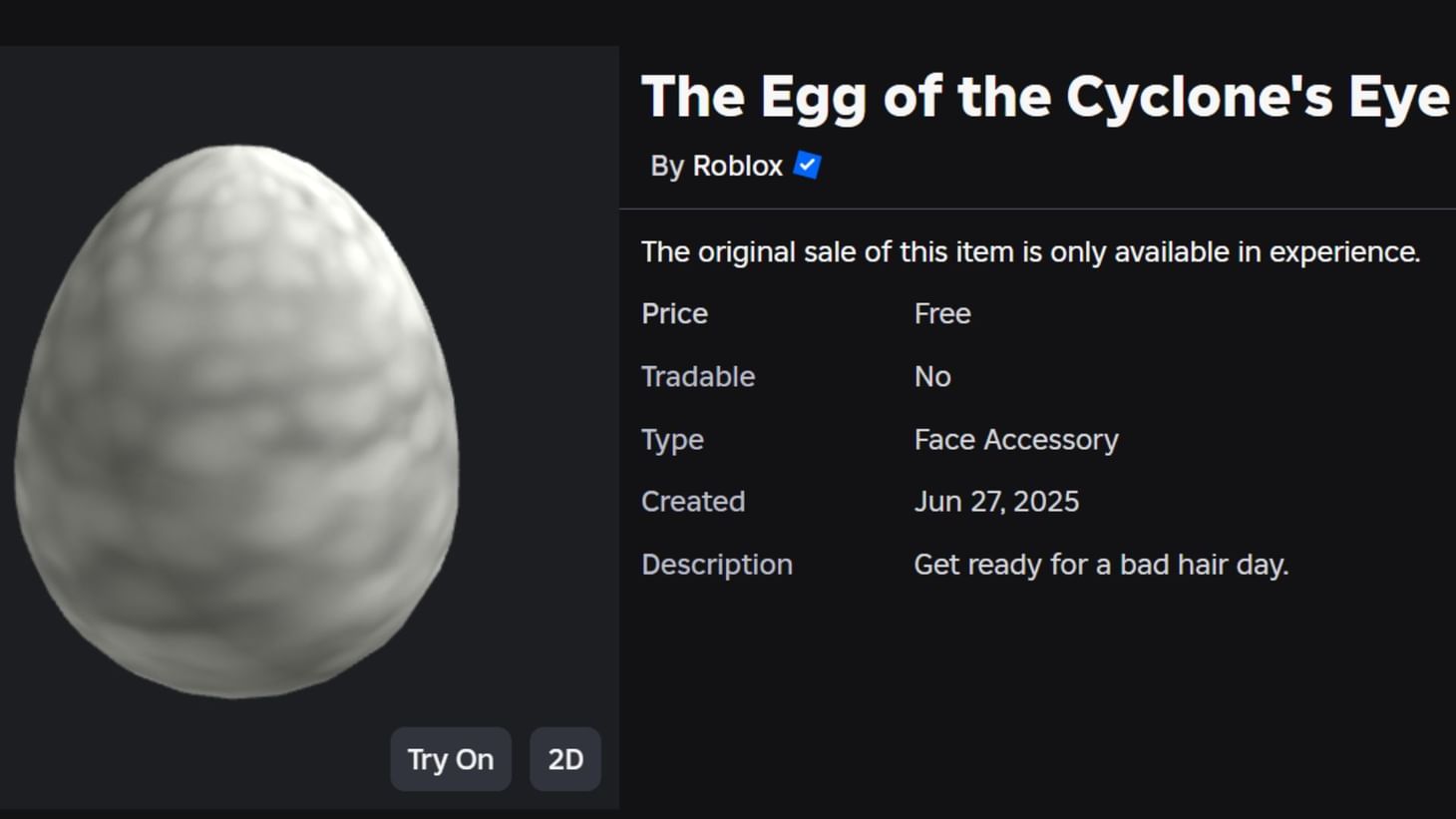Viewport: 1456px width, 819px height.
Task: Click the divider line under the creator name
Action: [1037, 206]
